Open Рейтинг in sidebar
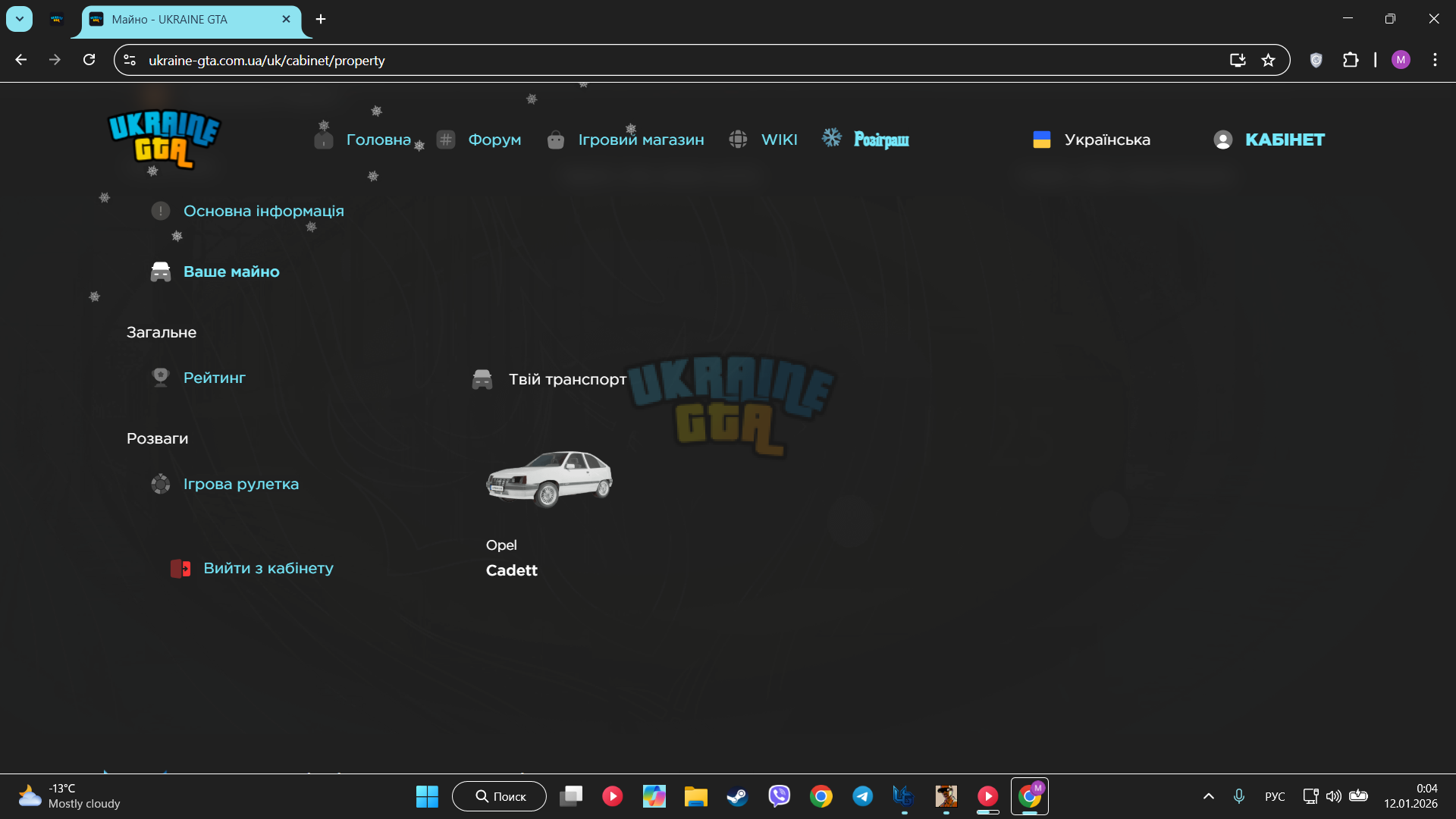This screenshot has width=1456, height=819. point(215,378)
